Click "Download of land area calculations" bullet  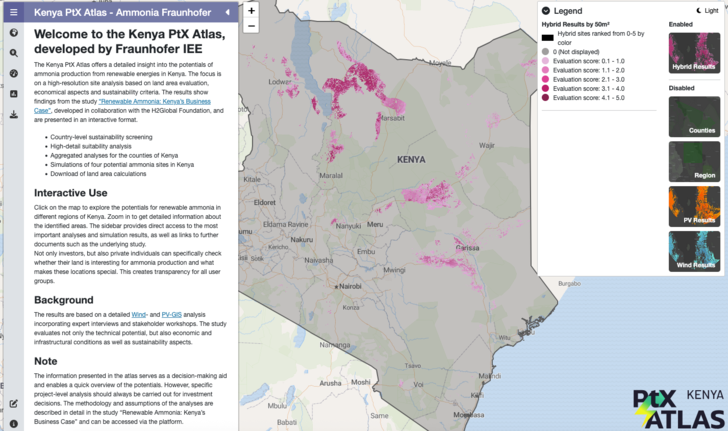tap(98, 174)
